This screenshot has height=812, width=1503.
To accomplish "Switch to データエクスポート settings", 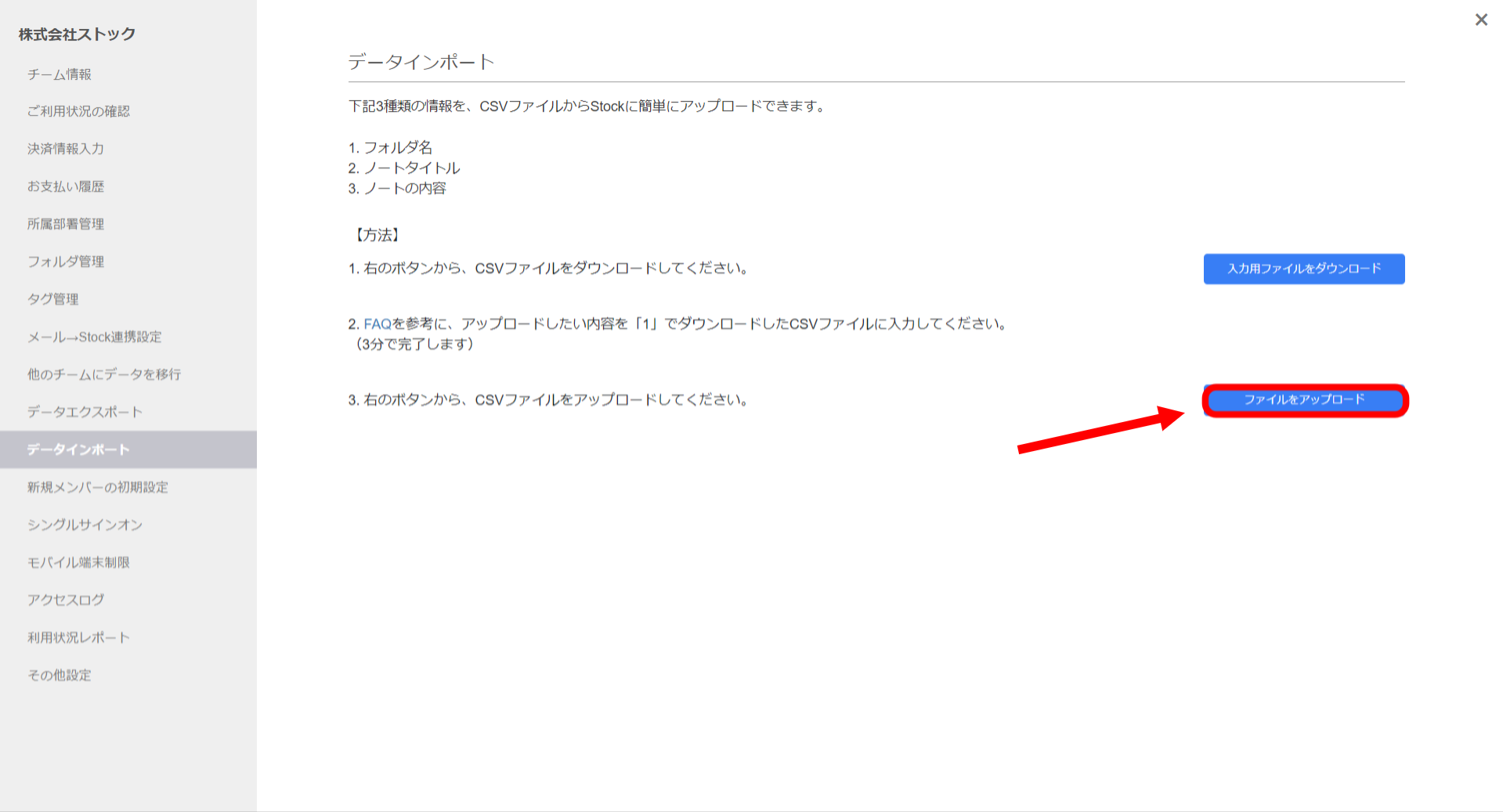I will 84,411.
